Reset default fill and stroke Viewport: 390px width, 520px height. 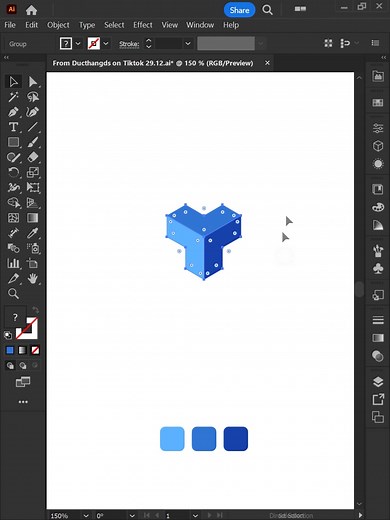(8, 335)
